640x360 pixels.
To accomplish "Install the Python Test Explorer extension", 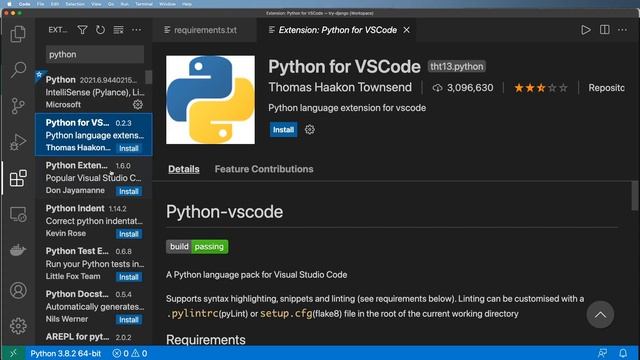I will [x=129, y=277].
